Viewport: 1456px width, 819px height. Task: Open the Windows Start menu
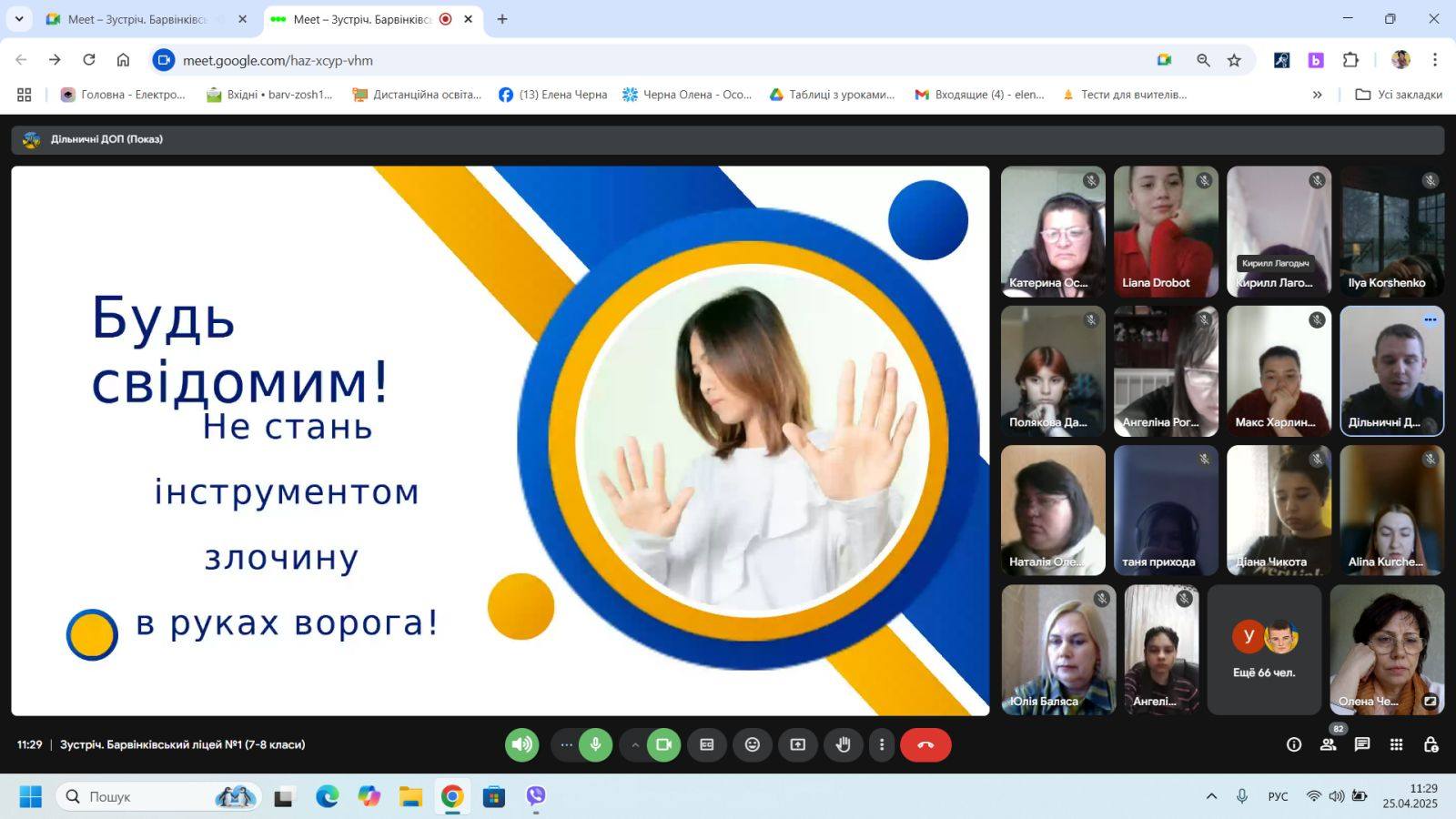[x=30, y=796]
